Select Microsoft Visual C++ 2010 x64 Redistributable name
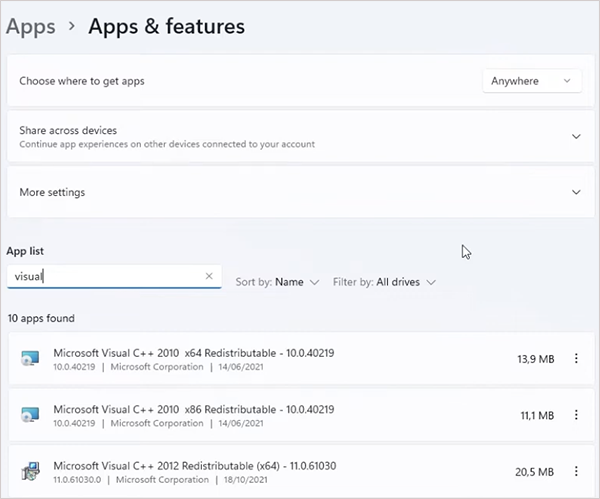 [x=194, y=353]
